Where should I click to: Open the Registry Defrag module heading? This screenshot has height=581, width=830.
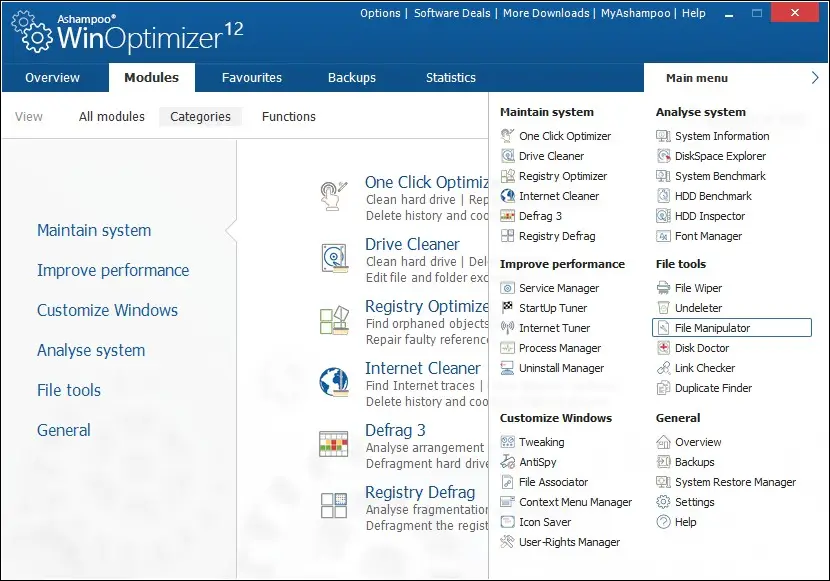(420, 492)
